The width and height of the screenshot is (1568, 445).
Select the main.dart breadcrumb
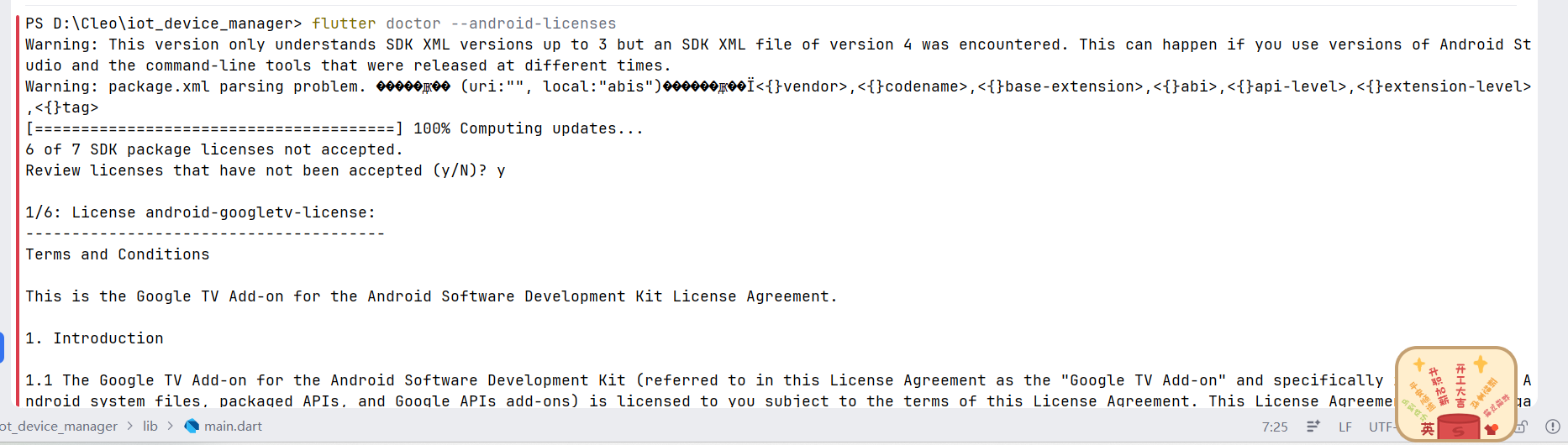(233, 427)
